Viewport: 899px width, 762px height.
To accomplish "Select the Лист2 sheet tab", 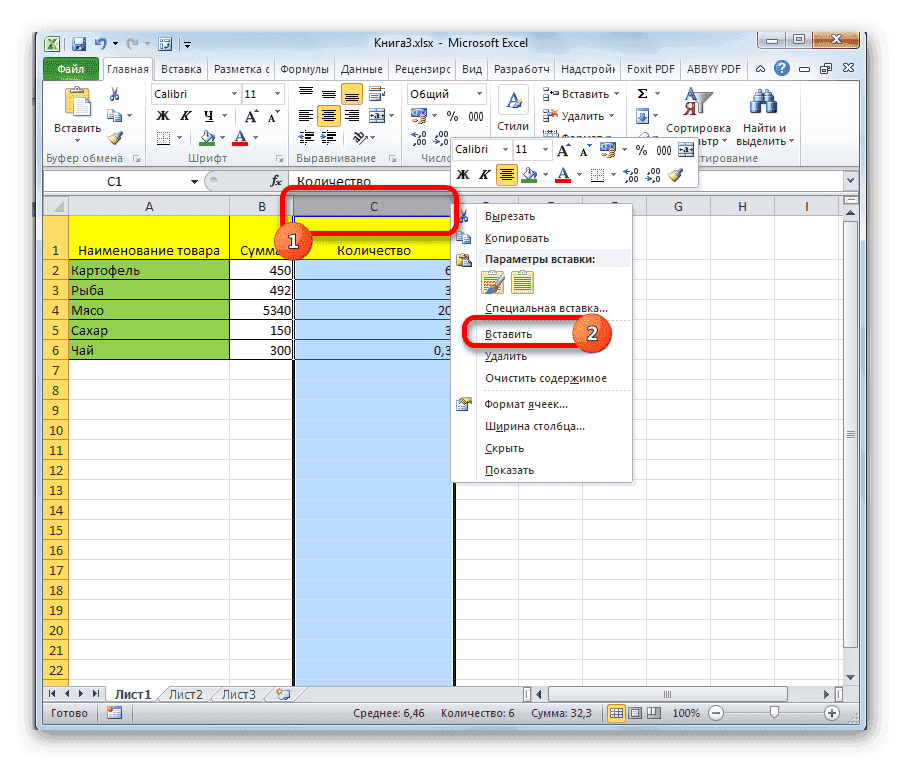I will click(184, 693).
